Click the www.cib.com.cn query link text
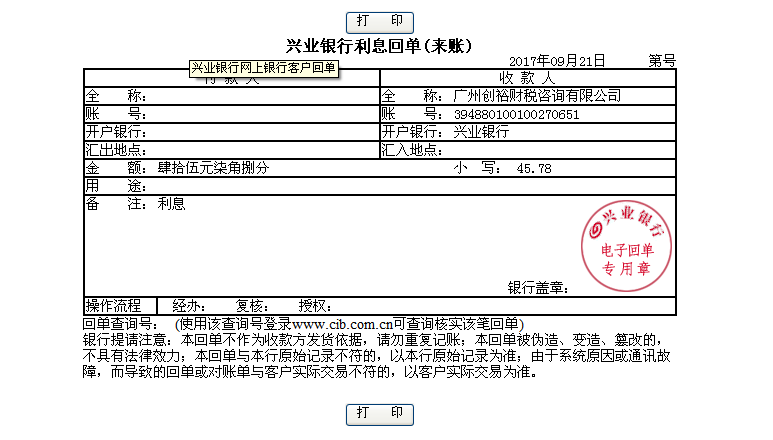773x440 pixels. click(342, 324)
